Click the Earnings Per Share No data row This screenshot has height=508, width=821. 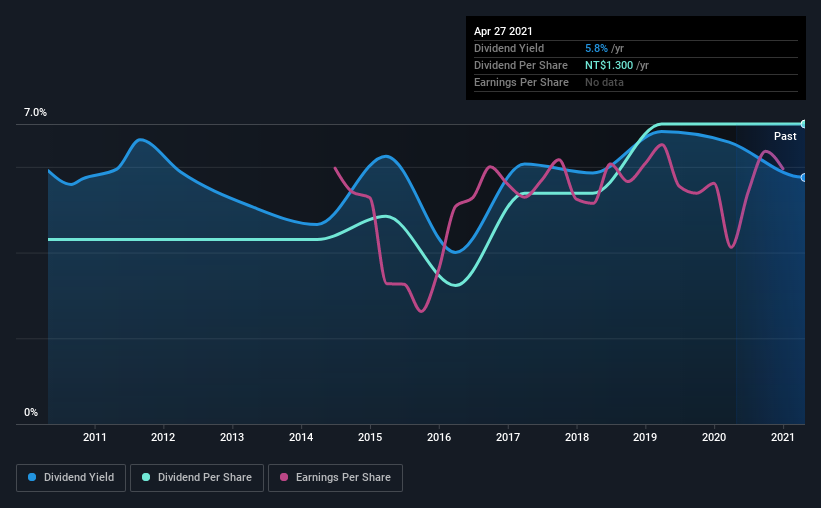pyautogui.click(x=636, y=82)
